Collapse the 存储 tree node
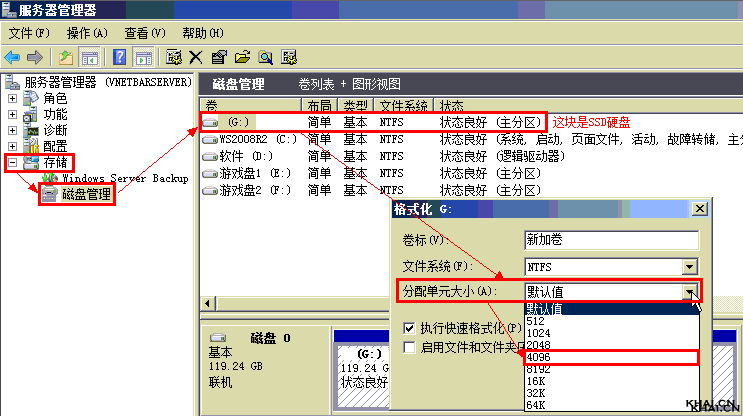Screen dimensions: 743x416 (12, 162)
